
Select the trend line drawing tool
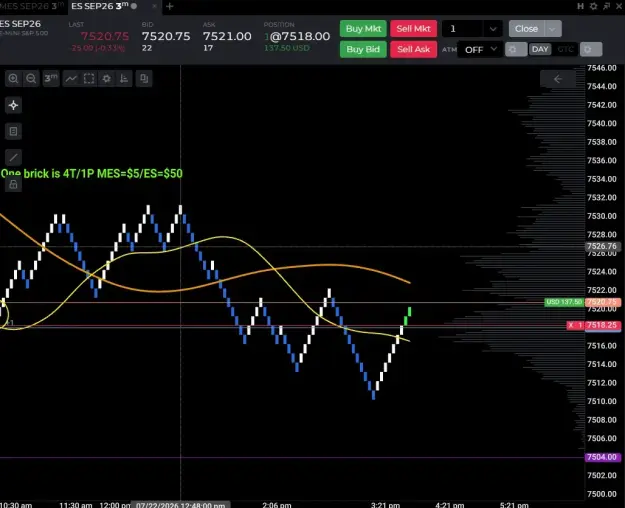(13, 158)
